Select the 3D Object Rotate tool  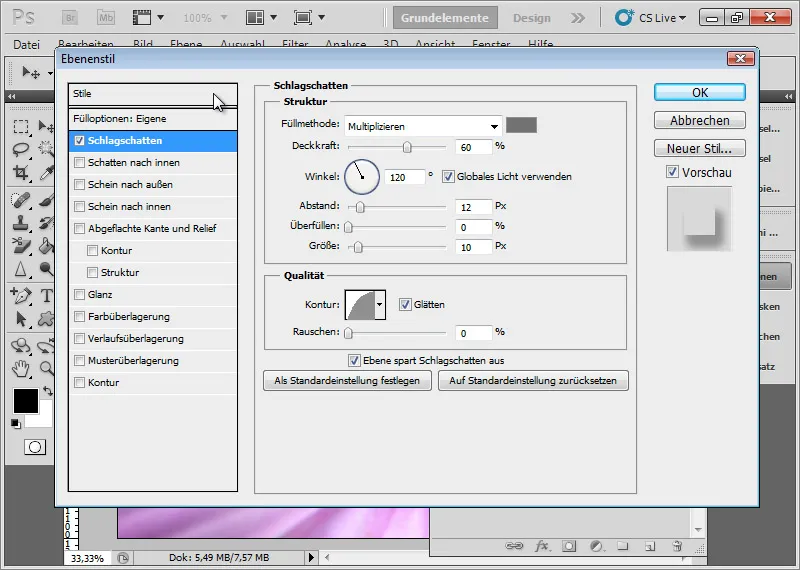pos(21,345)
